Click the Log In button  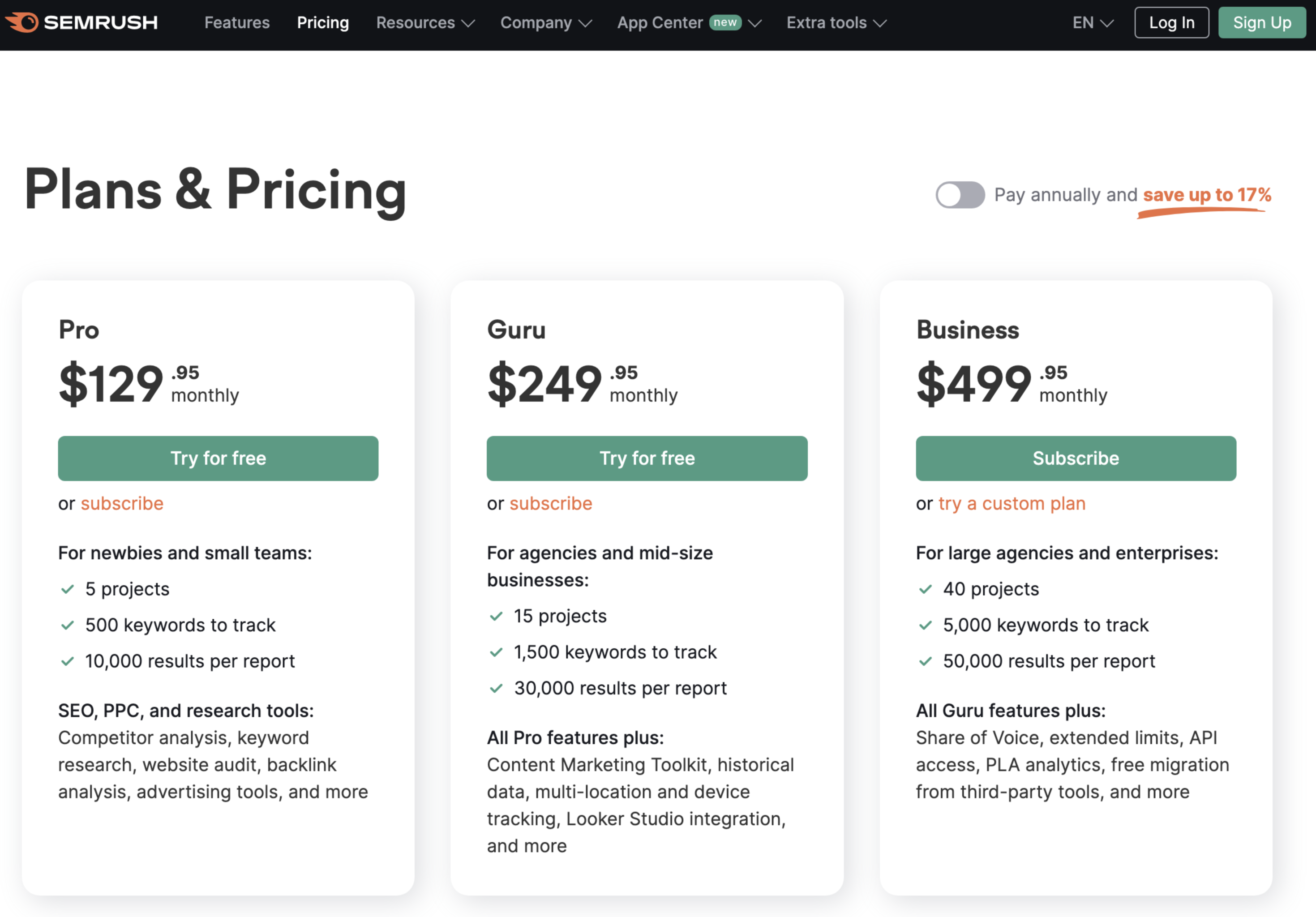(1171, 22)
